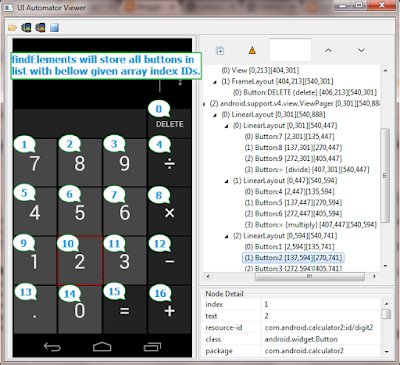Tap the decimal point key on the calculator
This screenshot has width=400, height=365.
(x=35, y=310)
